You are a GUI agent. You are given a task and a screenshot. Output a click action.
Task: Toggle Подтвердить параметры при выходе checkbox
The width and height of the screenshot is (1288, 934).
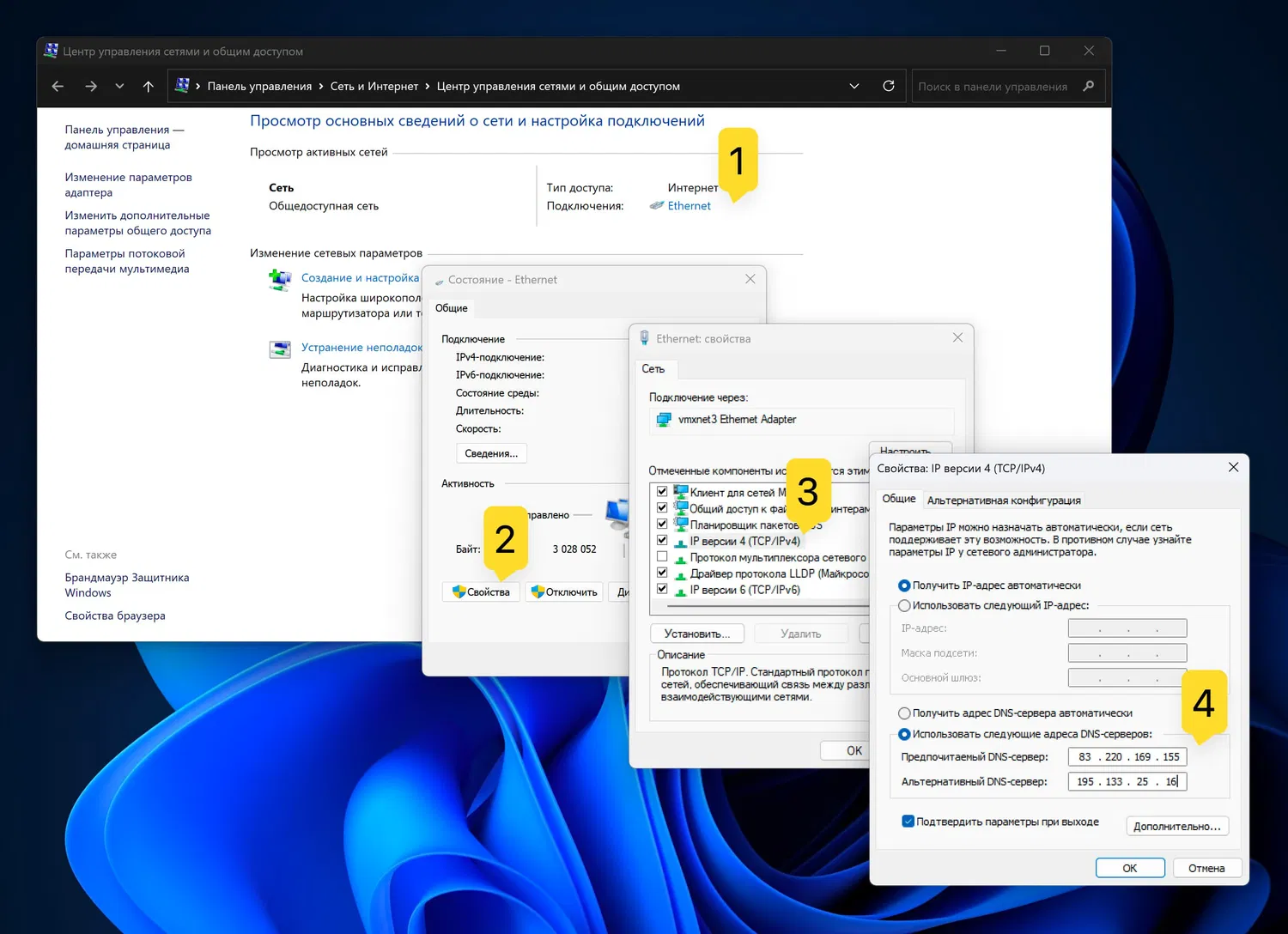click(x=908, y=822)
